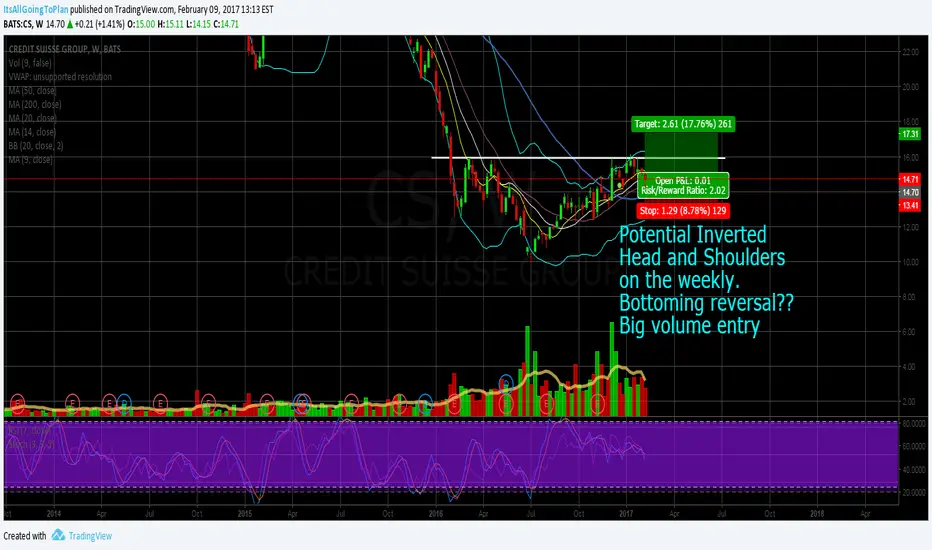
Task: Click the 22.00 price axis label
Action: coord(910,52)
